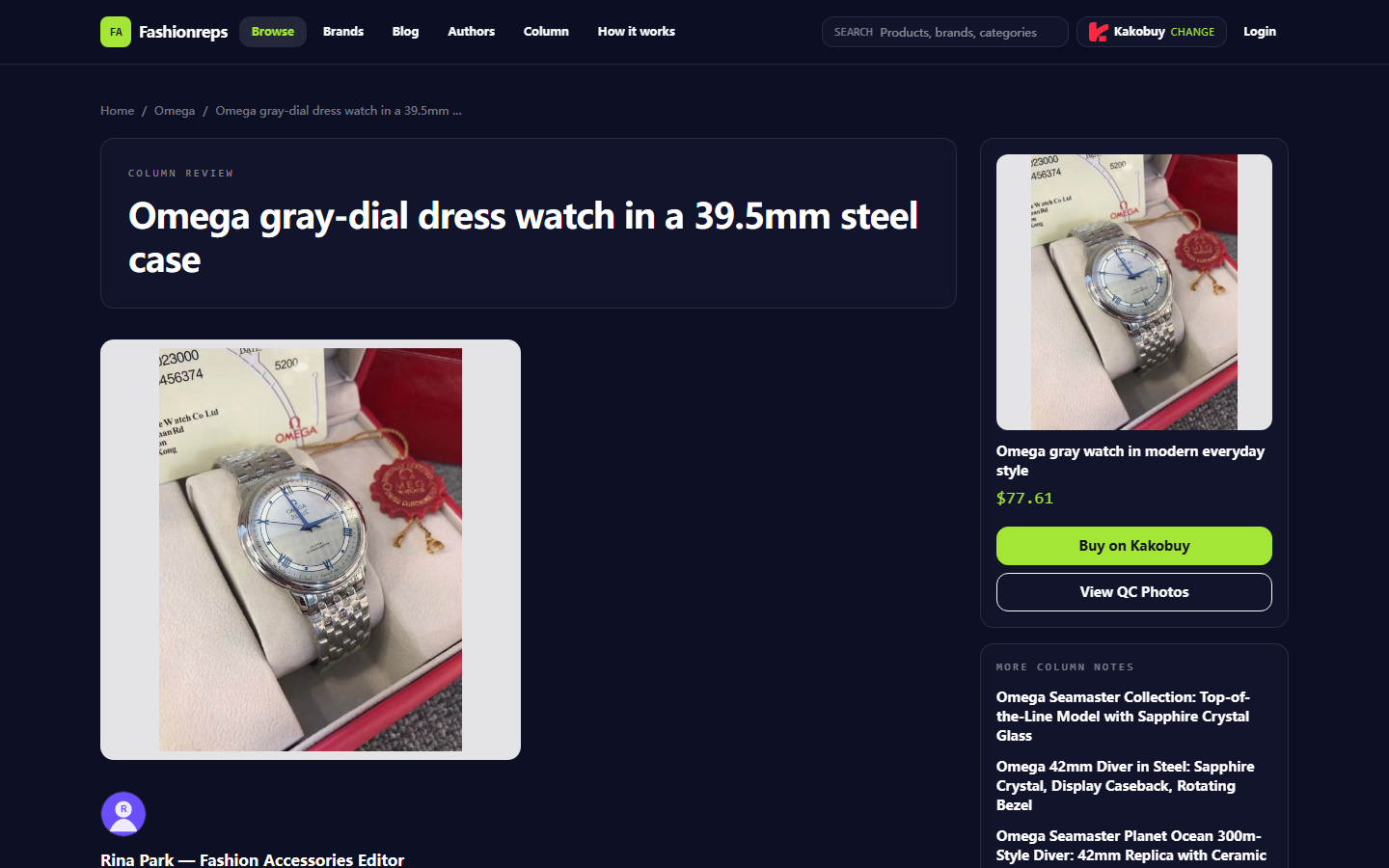
Task: Open the How it works page
Action: (637, 32)
